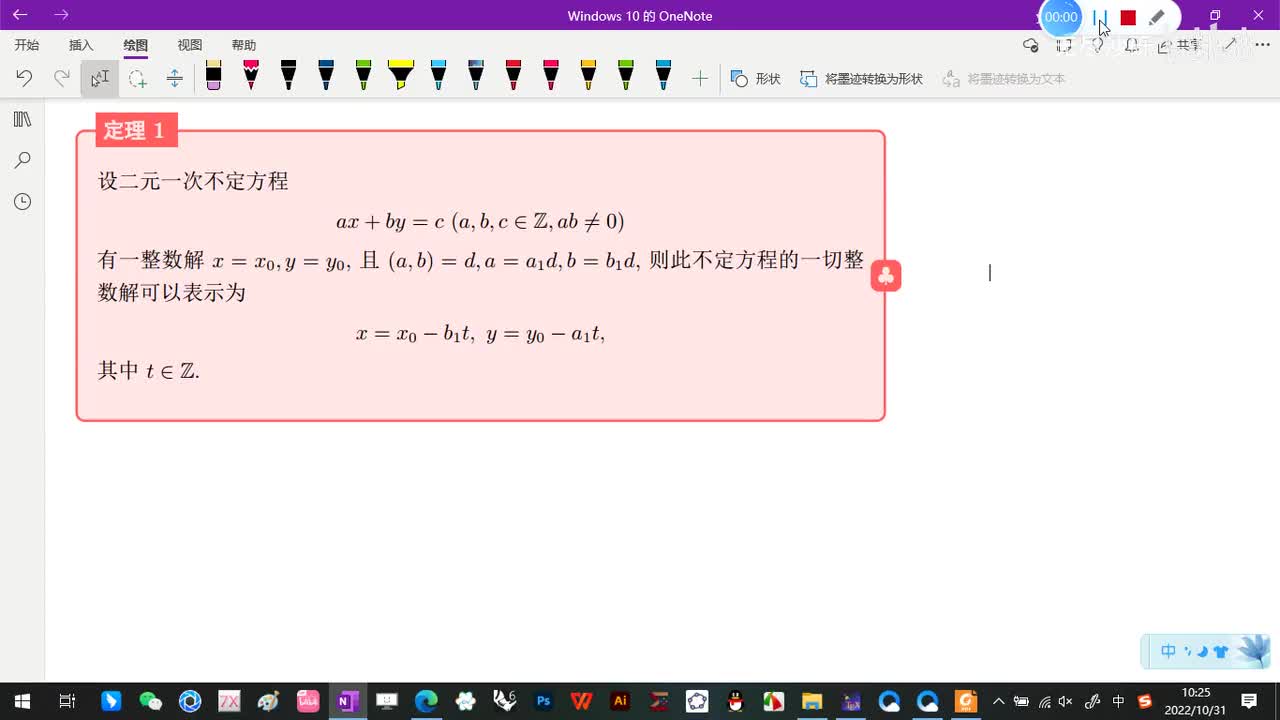This screenshot has height=720, width=1280.
Task: Open Adobe Illustrator from the taskbar
Action: coord(620,701)
